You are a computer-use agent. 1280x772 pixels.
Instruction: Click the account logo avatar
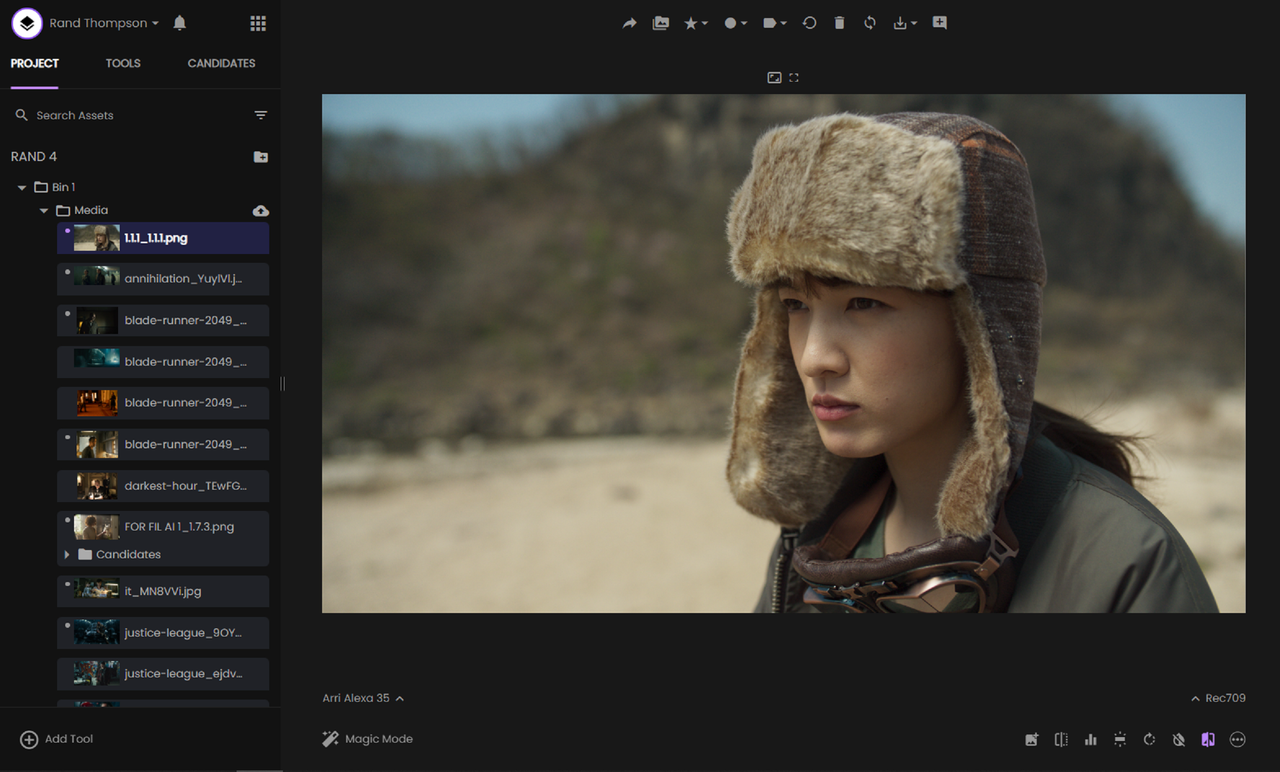click(27, 23)
